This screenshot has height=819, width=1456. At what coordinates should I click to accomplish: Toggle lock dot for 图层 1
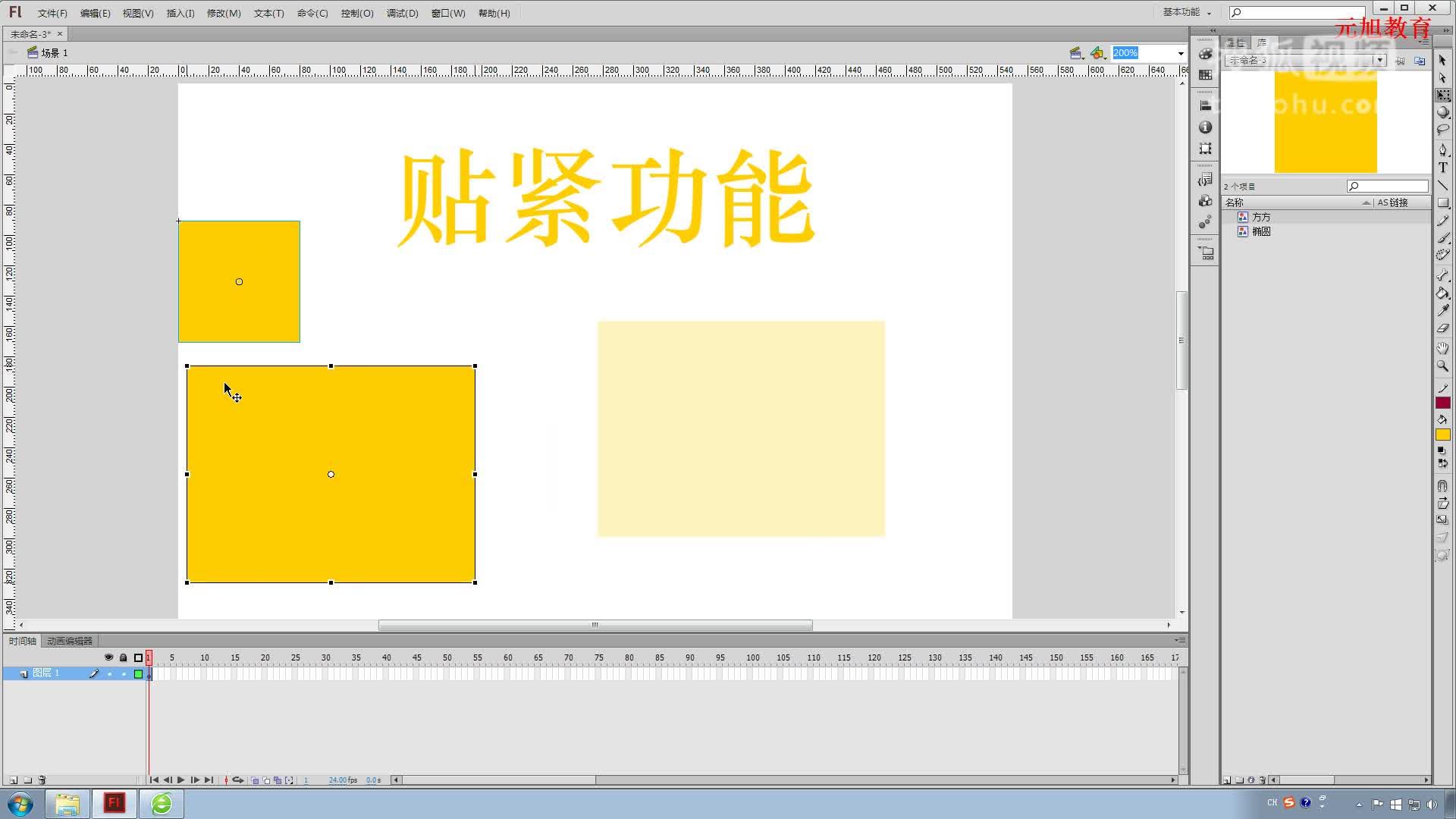[x=124, y=673]
